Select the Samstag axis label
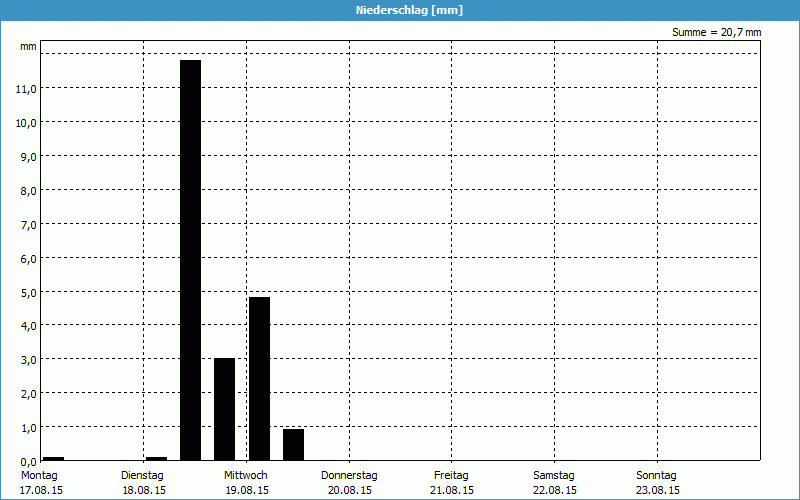Viewport: 800px width, 500px height. tap(554, 475)
